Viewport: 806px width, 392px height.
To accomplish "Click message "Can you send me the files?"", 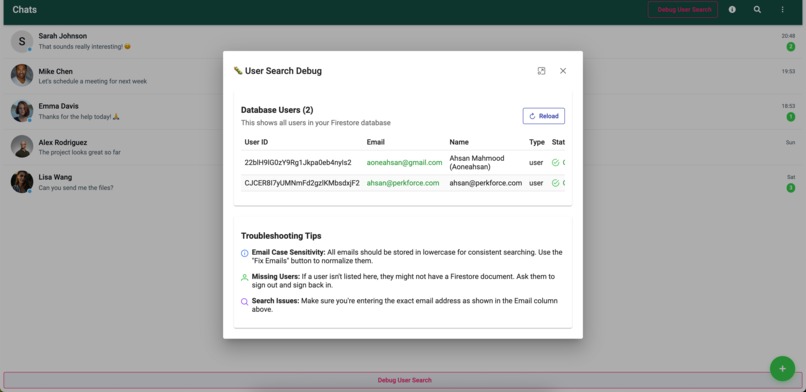I will (76, 188).
